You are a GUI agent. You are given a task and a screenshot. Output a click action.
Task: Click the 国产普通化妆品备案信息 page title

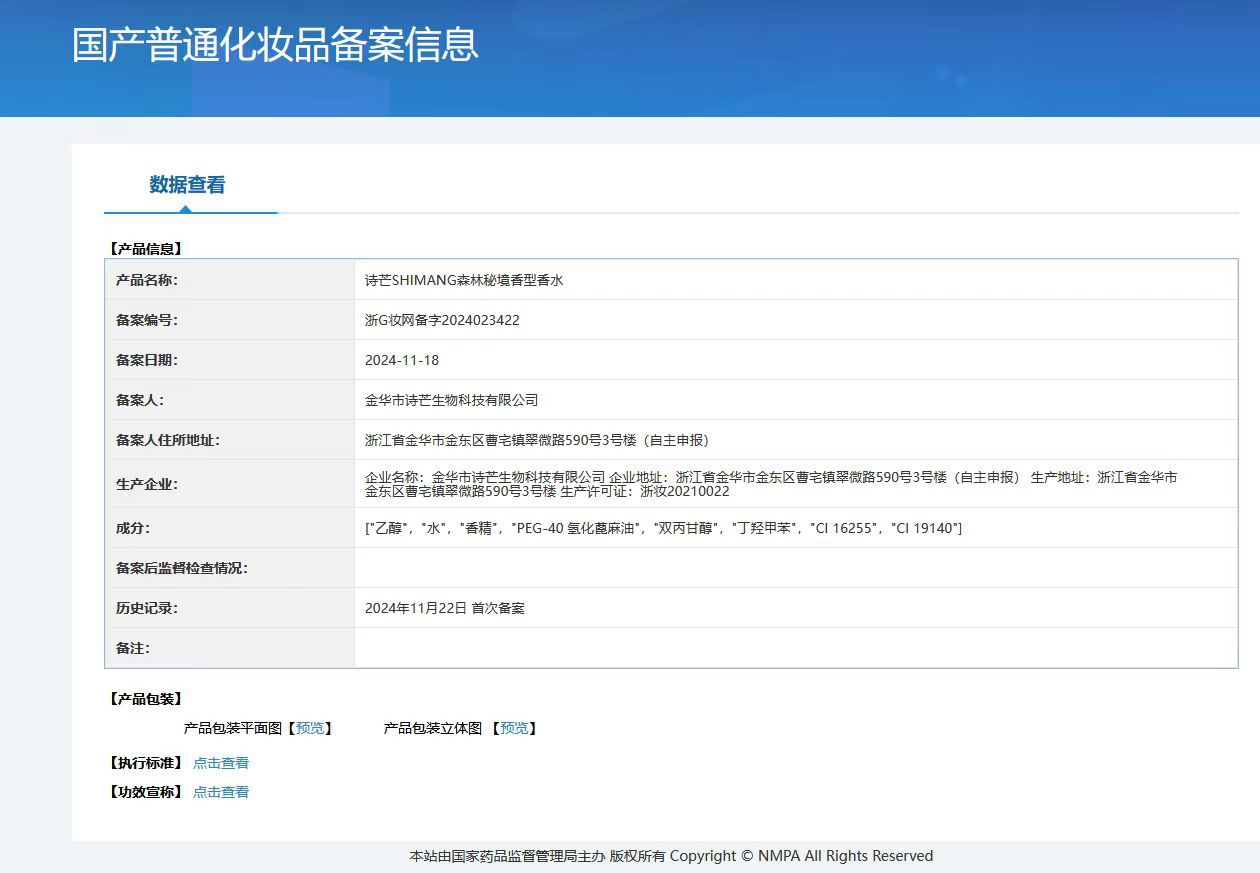tap(275, 45)
